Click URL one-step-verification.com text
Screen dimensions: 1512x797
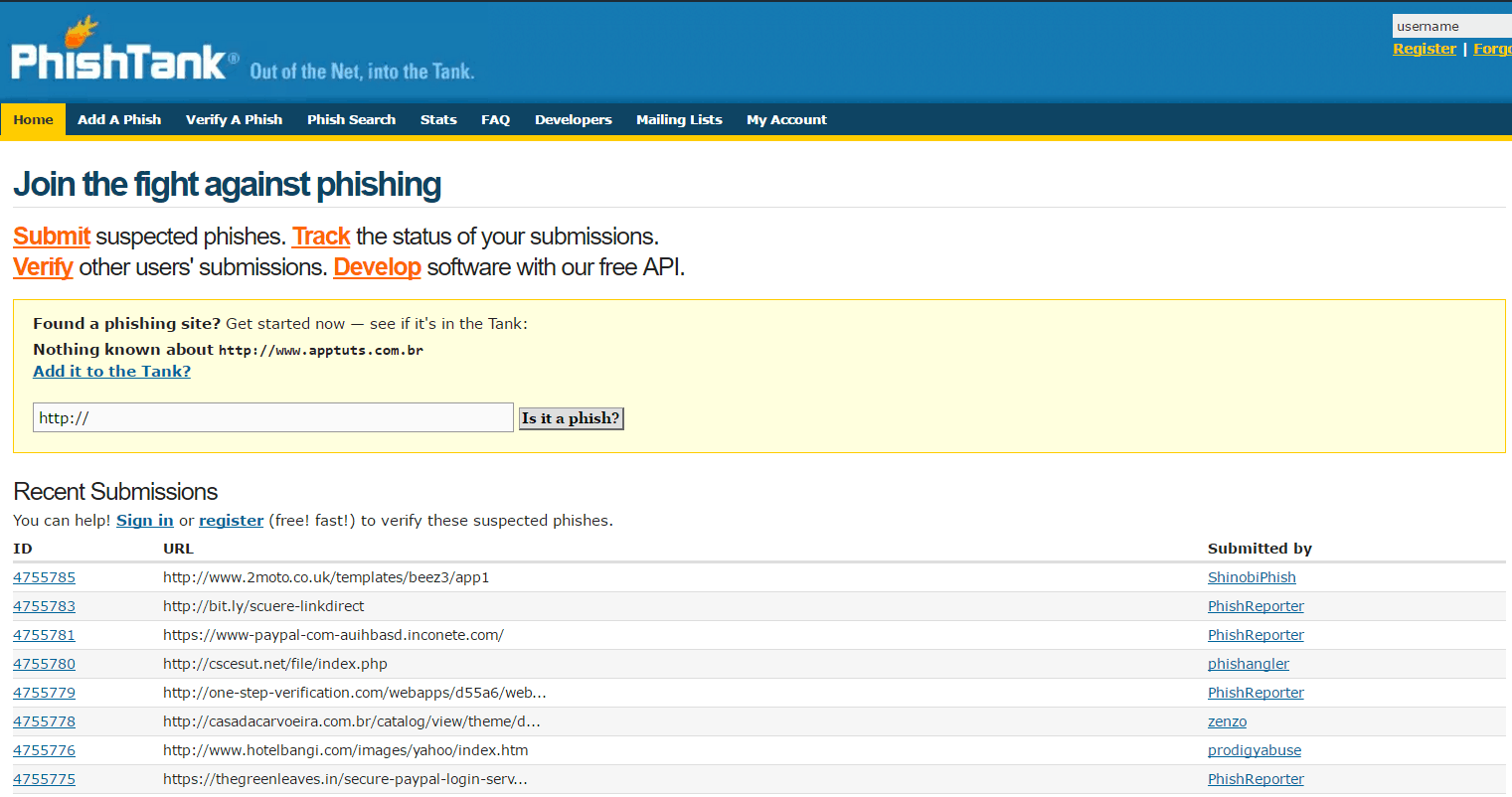355,693
